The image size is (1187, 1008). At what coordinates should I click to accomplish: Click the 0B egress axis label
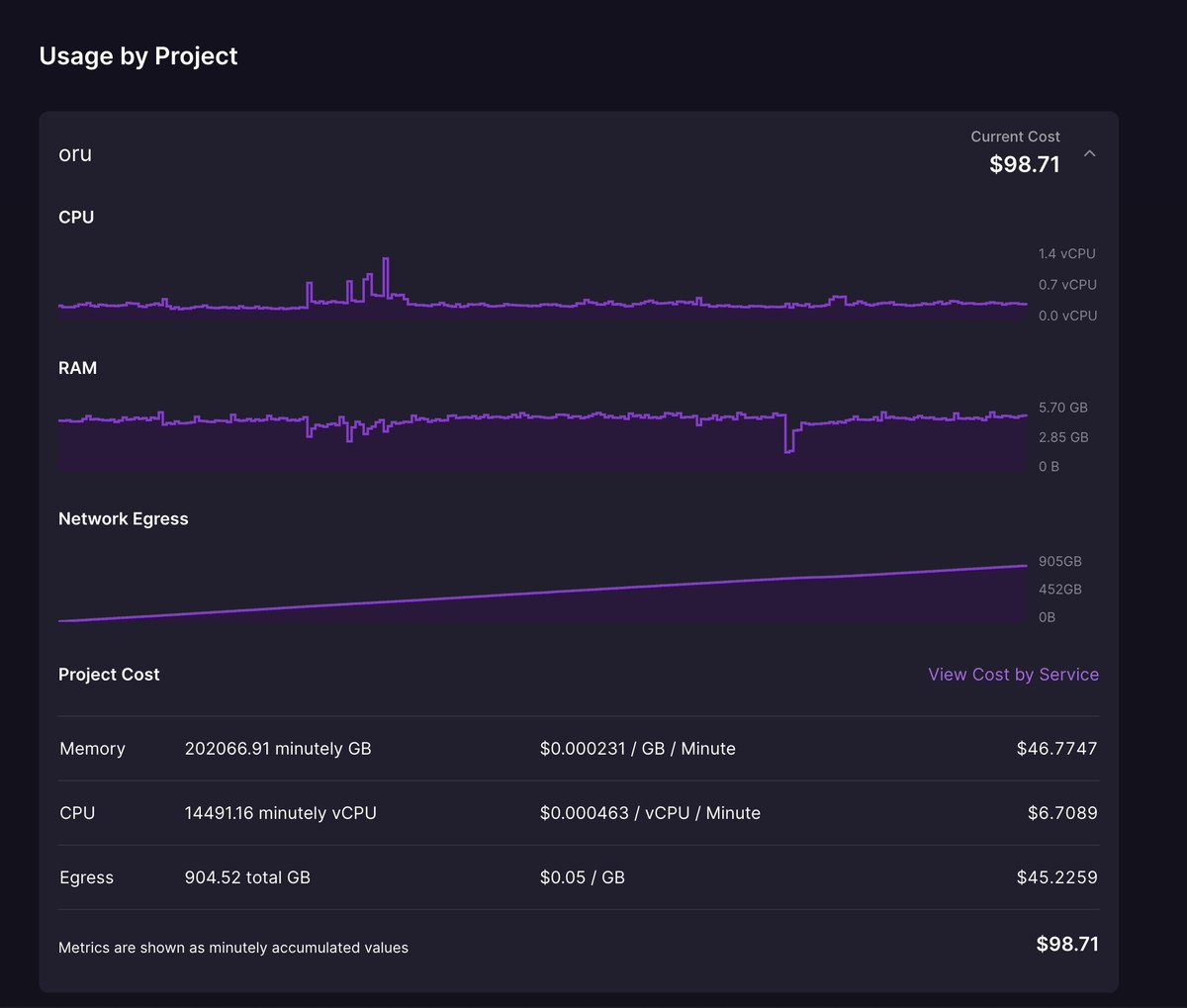1047,617
